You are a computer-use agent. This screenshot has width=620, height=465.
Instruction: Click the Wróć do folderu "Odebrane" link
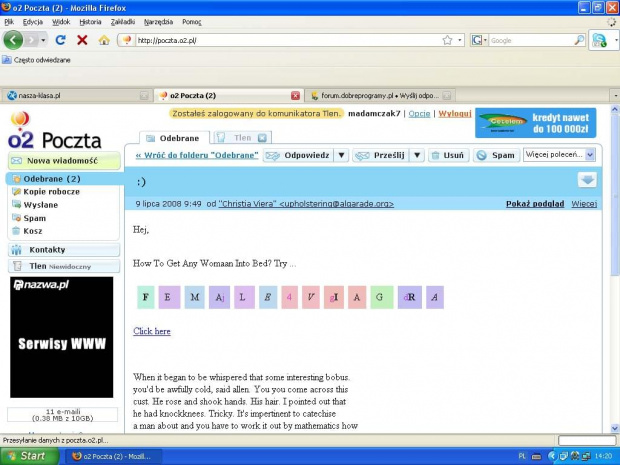[x=197, y=155]
